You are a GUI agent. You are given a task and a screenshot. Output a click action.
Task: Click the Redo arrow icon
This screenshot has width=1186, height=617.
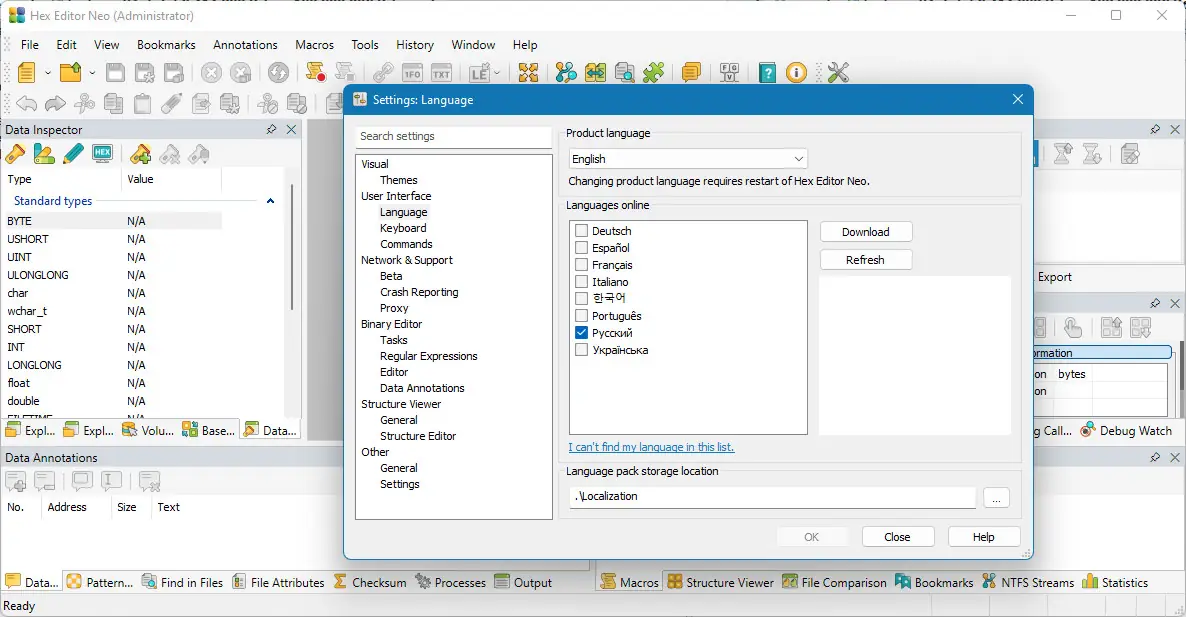click(55, 103)
